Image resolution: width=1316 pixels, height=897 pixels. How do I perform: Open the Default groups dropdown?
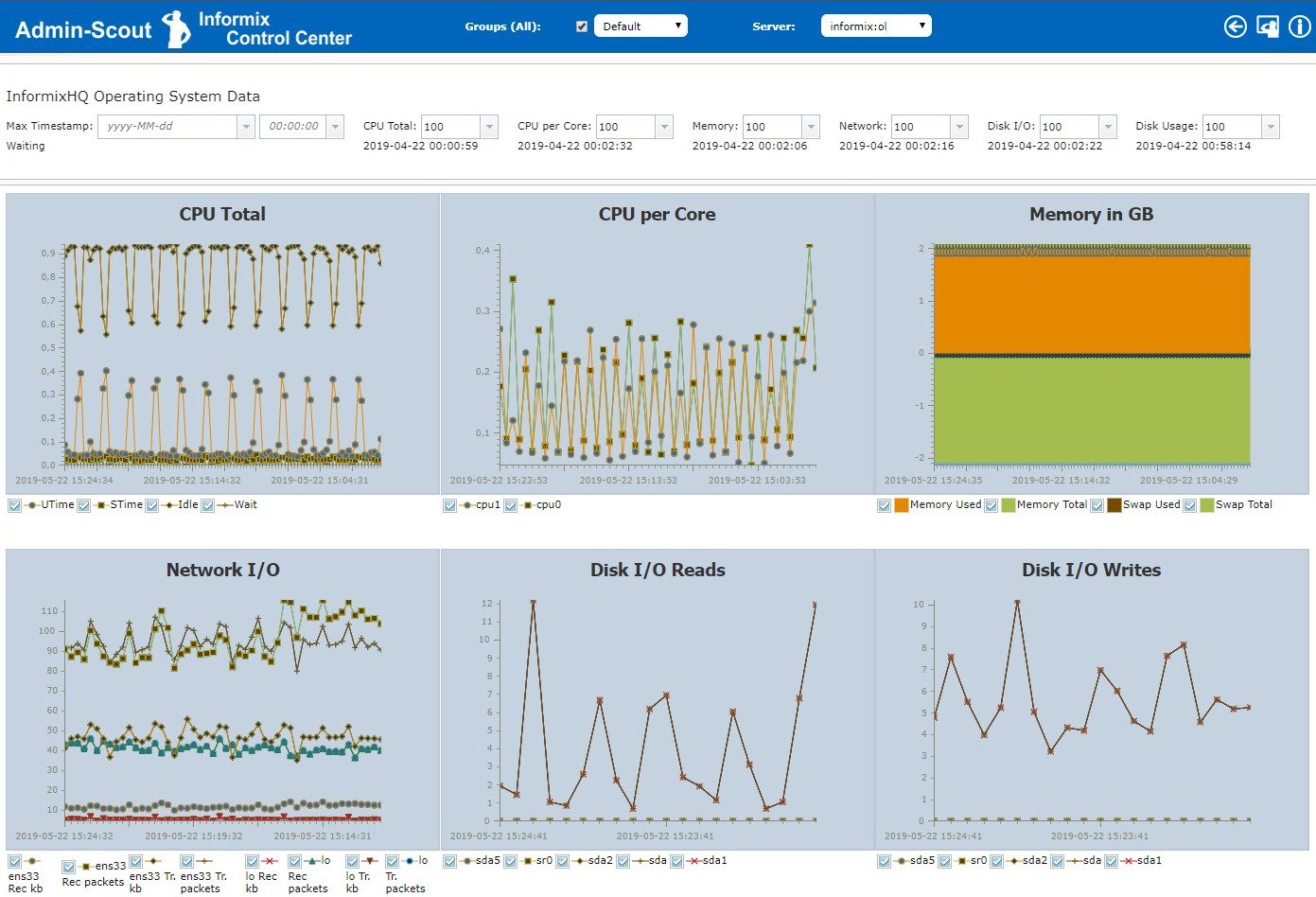[640, 26]
